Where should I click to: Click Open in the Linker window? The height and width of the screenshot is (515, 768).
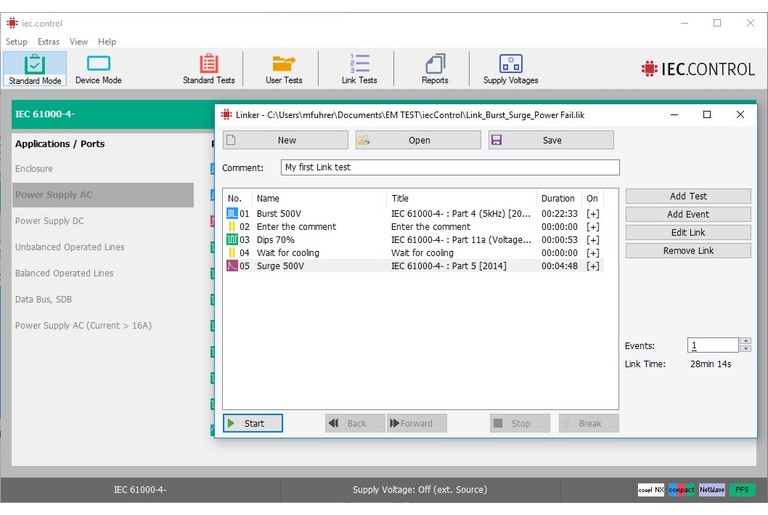418,140
